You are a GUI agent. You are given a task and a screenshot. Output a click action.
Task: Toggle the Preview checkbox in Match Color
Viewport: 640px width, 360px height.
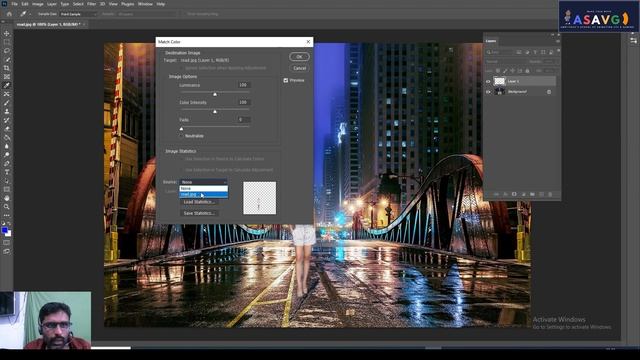pos(286,80)
